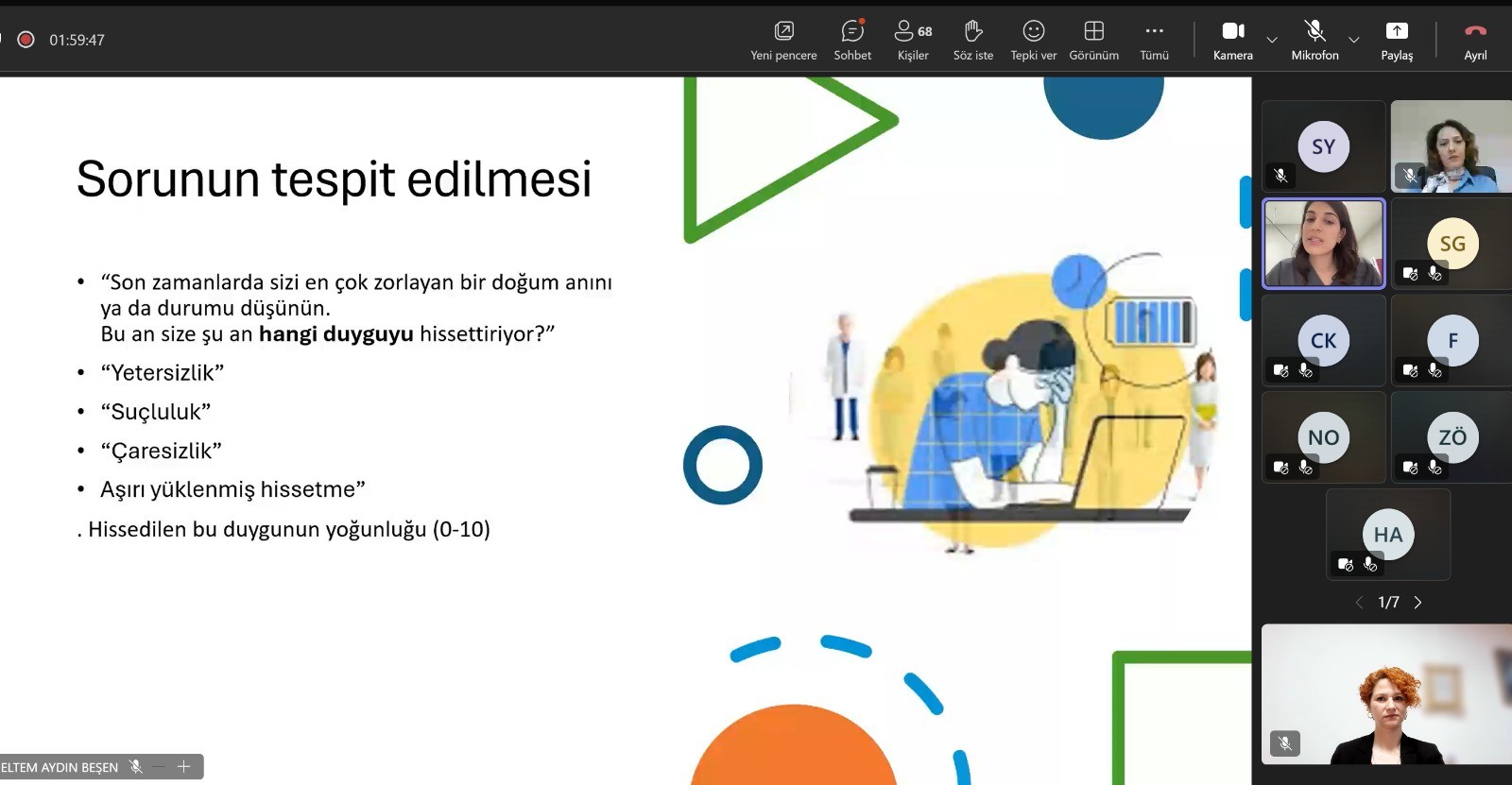
Task: Click the red recording indicator
Action: 26,40
